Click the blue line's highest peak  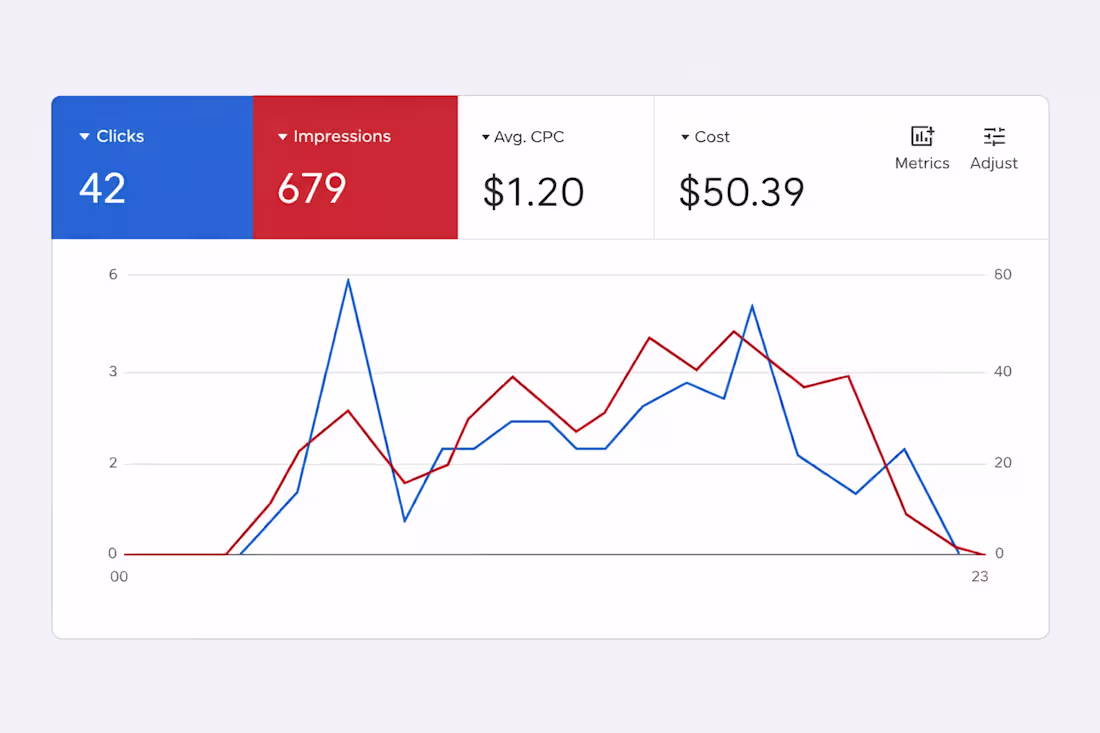tap(348, 280)
